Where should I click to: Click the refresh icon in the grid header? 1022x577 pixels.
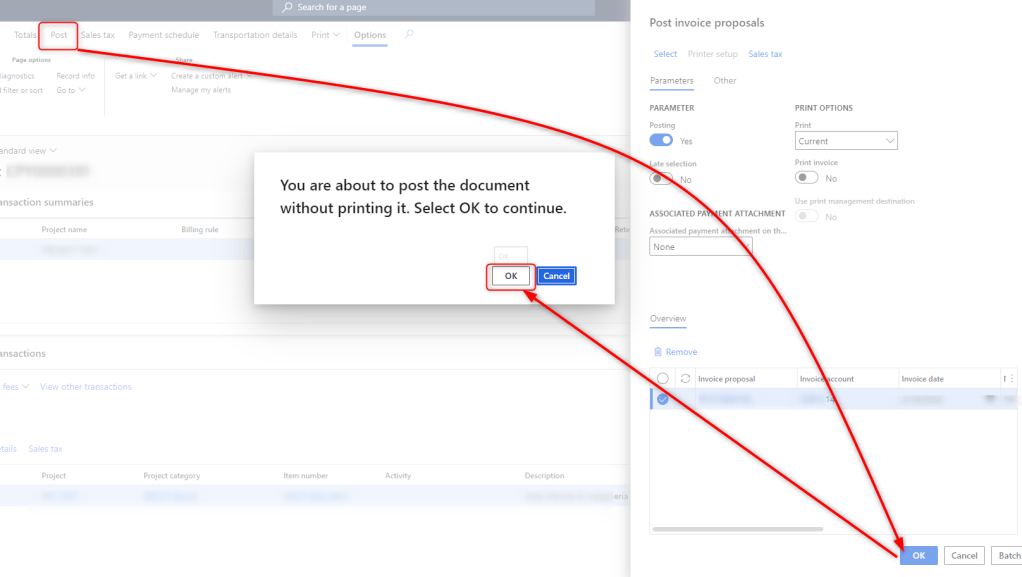coord(685,379)
